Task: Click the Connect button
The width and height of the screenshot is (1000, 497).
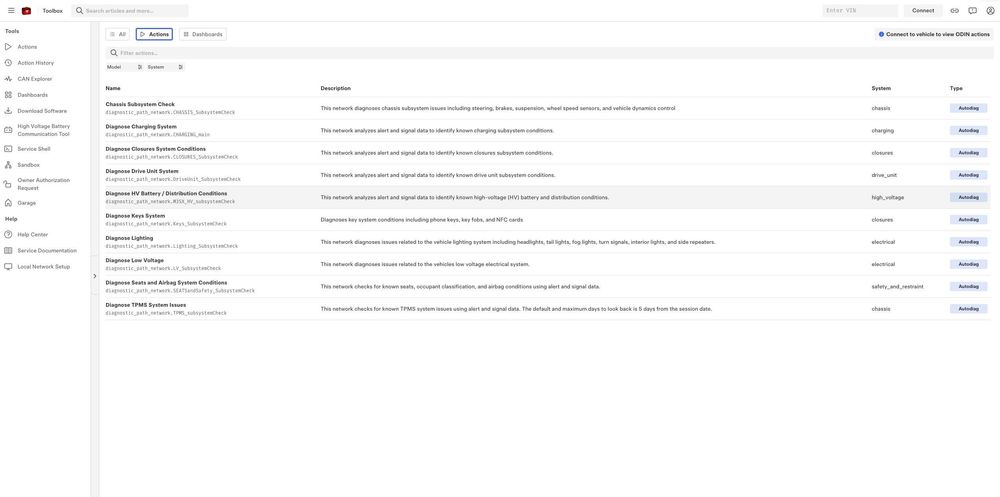Action: 923,11
